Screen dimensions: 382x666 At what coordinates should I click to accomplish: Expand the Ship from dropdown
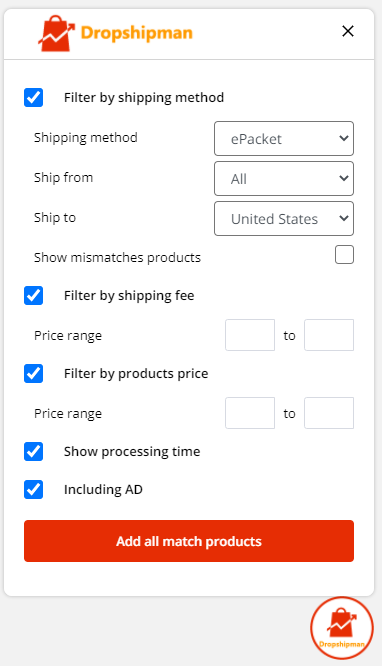[x=284, y=178]
